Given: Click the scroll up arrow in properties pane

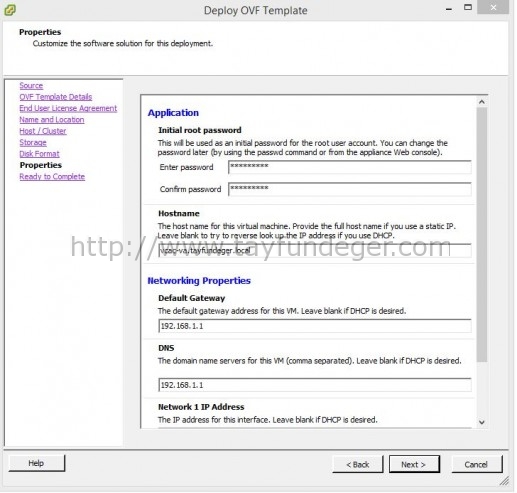Looking at the screenshot, I should (481, 102).
